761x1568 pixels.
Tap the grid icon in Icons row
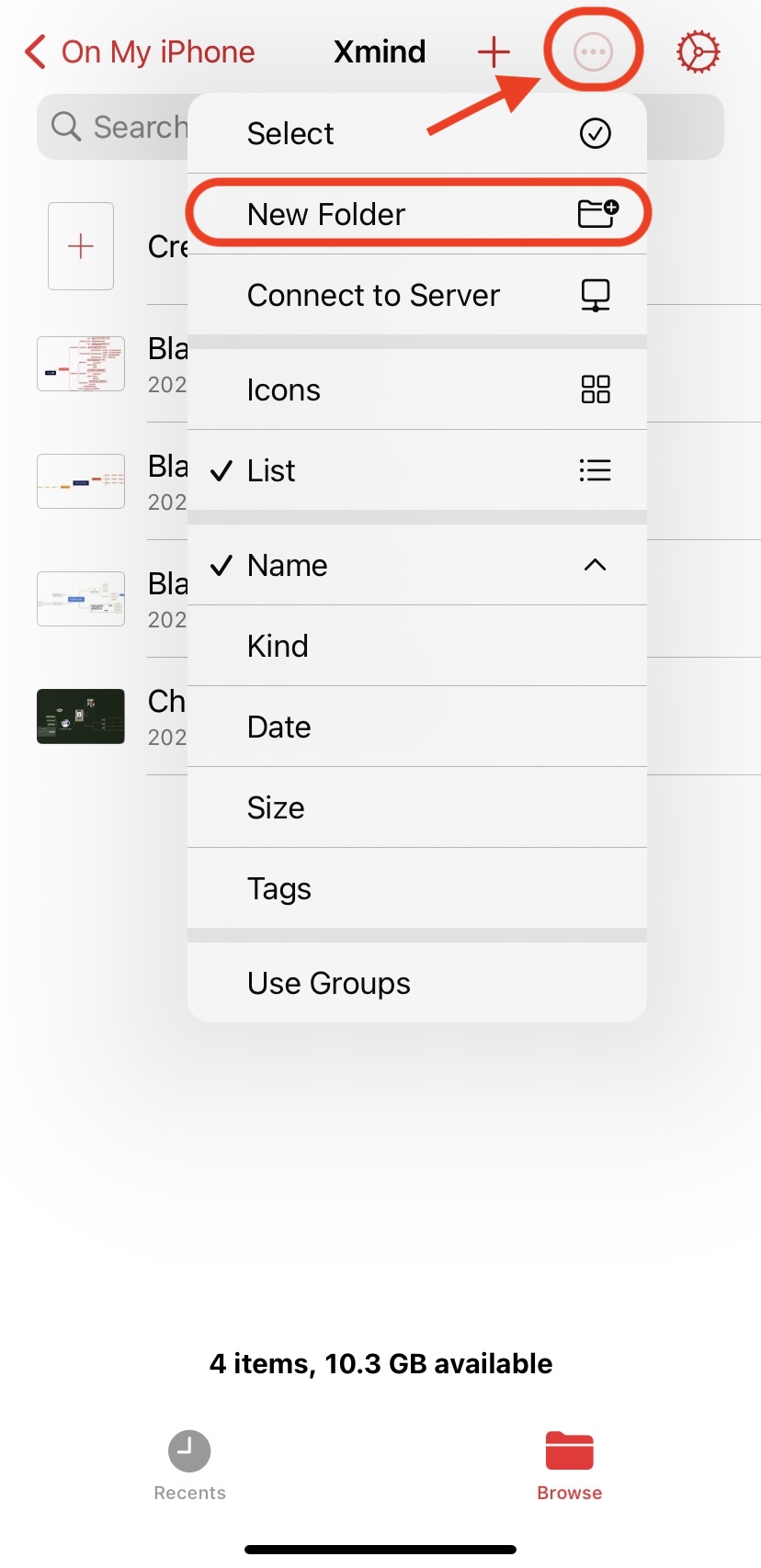(596, 389)
